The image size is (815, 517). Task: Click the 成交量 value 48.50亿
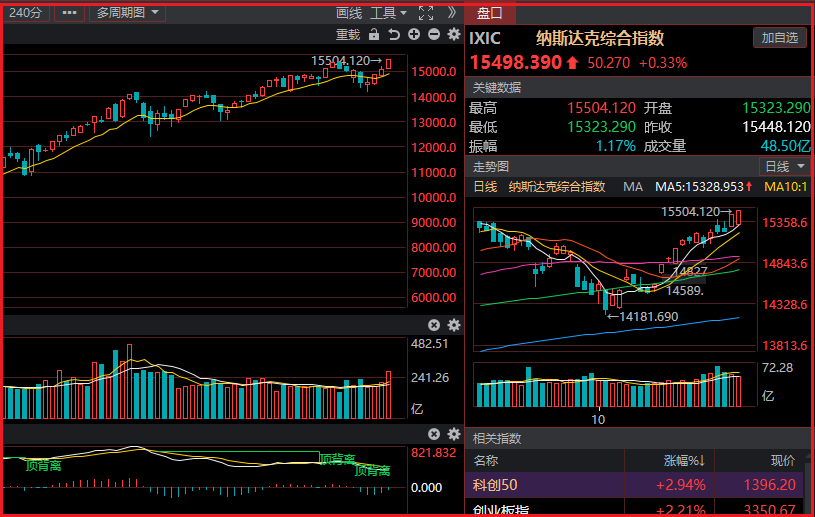[x=785, y=146]
